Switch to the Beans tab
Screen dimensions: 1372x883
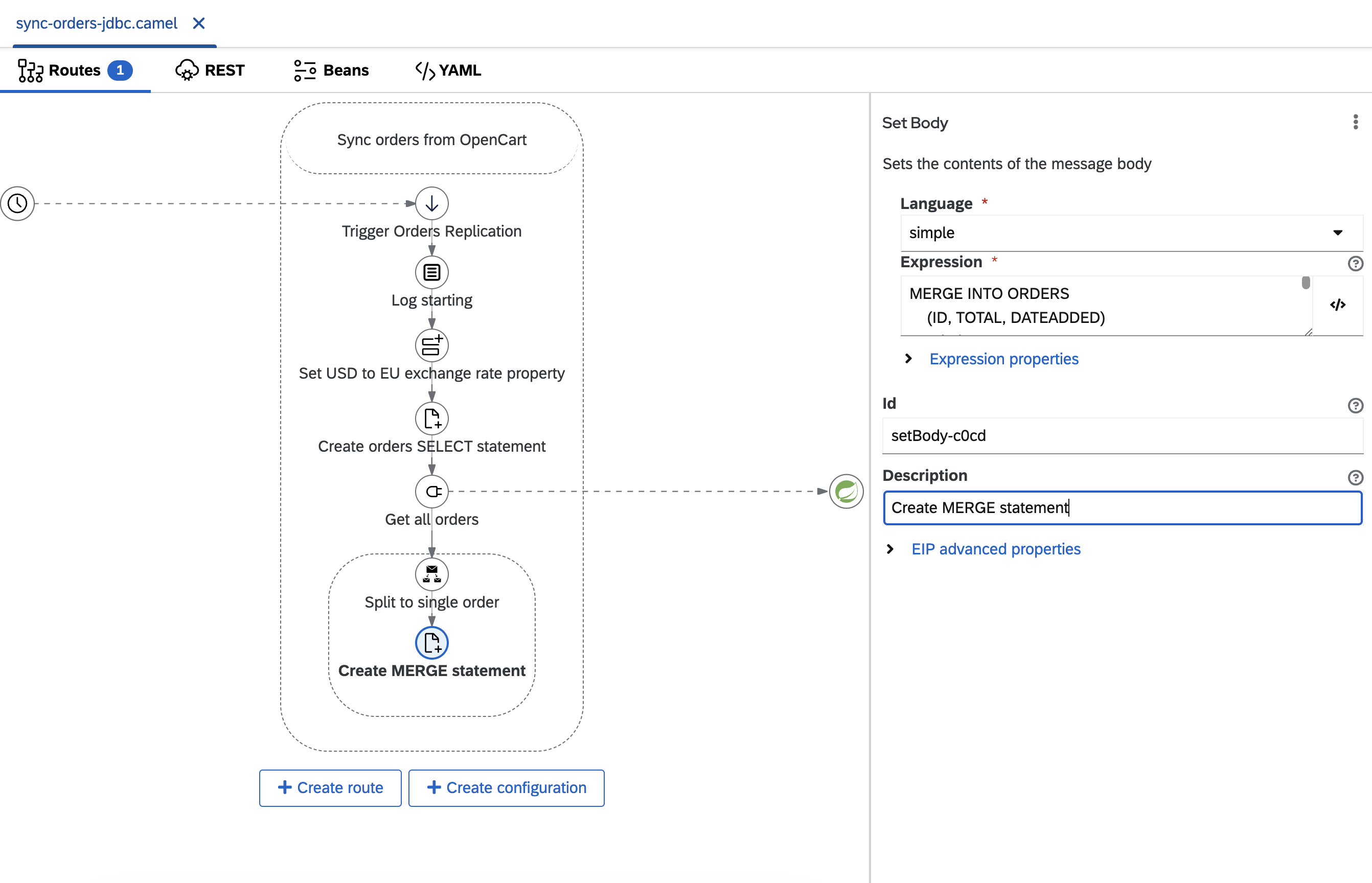[331, 70]
